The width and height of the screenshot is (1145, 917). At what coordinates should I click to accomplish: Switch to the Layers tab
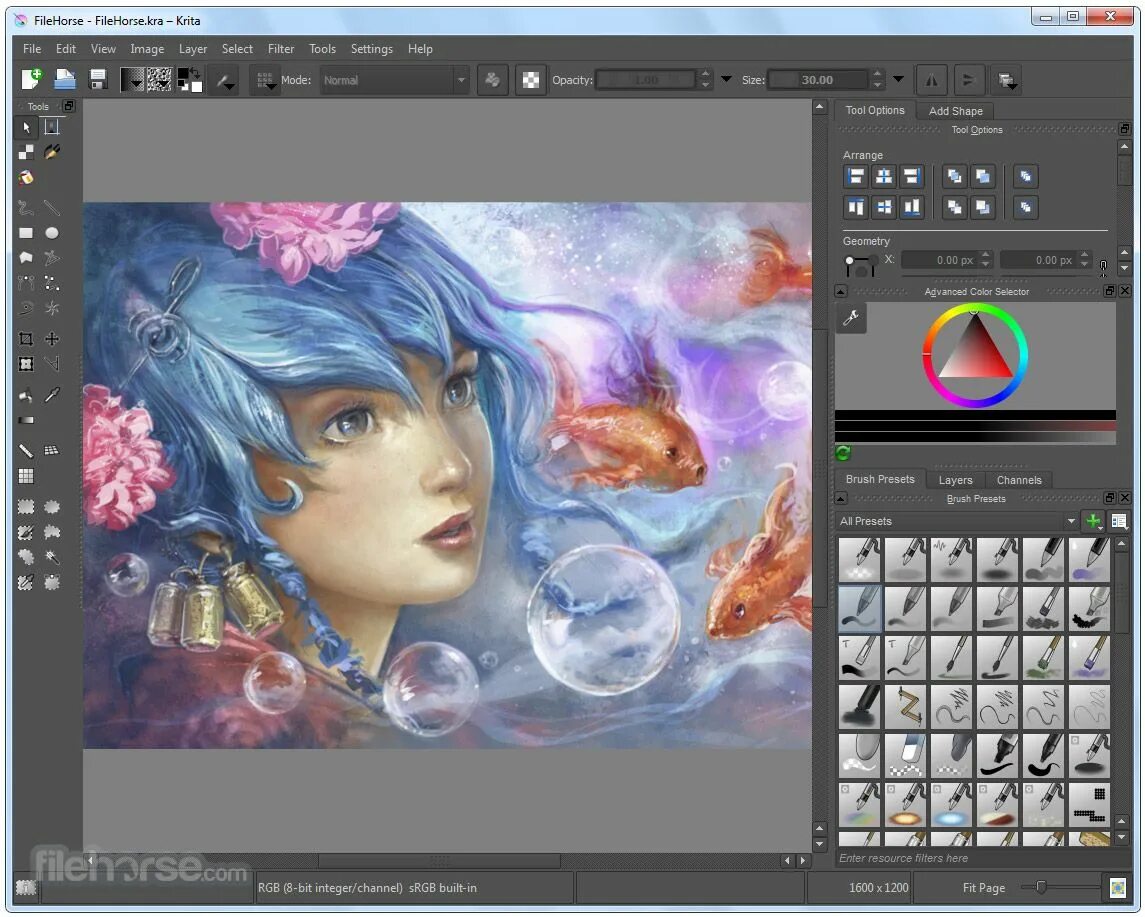click(955, 480)
